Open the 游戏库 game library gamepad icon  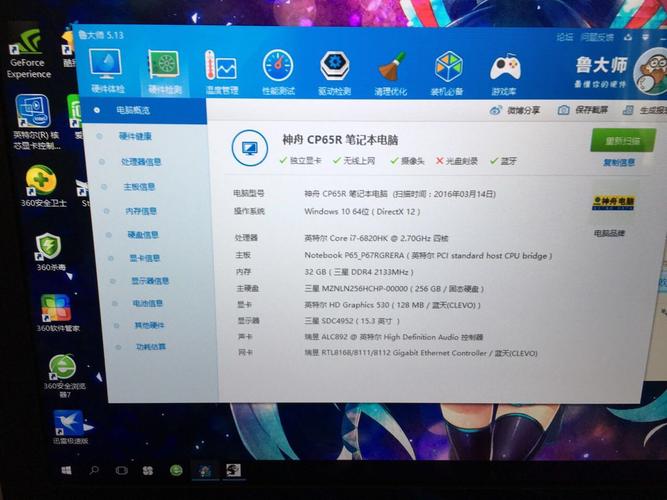pyautogui.click(x=505, y=73)
